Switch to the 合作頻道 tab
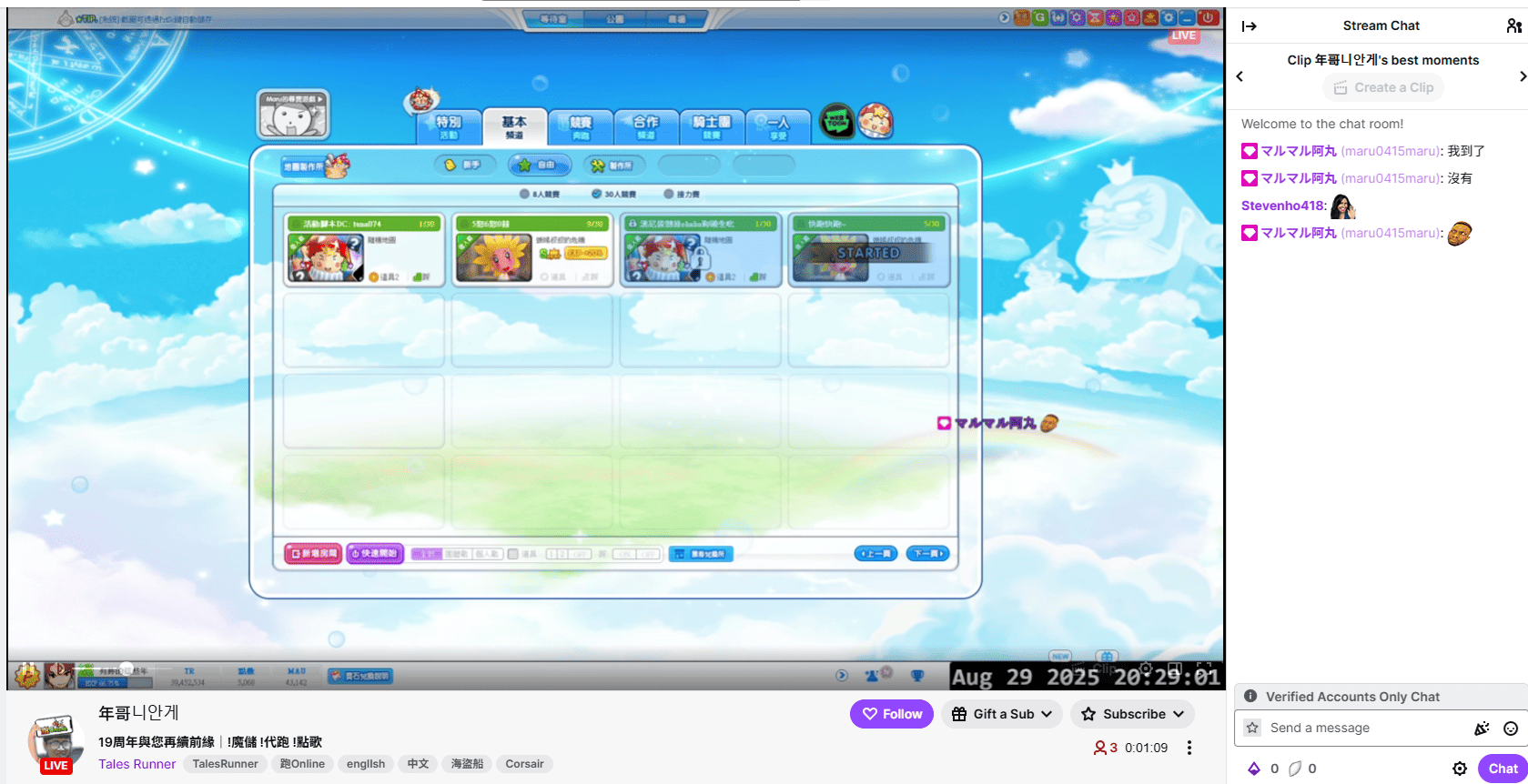This screenshot has height=784, width=1528. [x=645, y=126]
